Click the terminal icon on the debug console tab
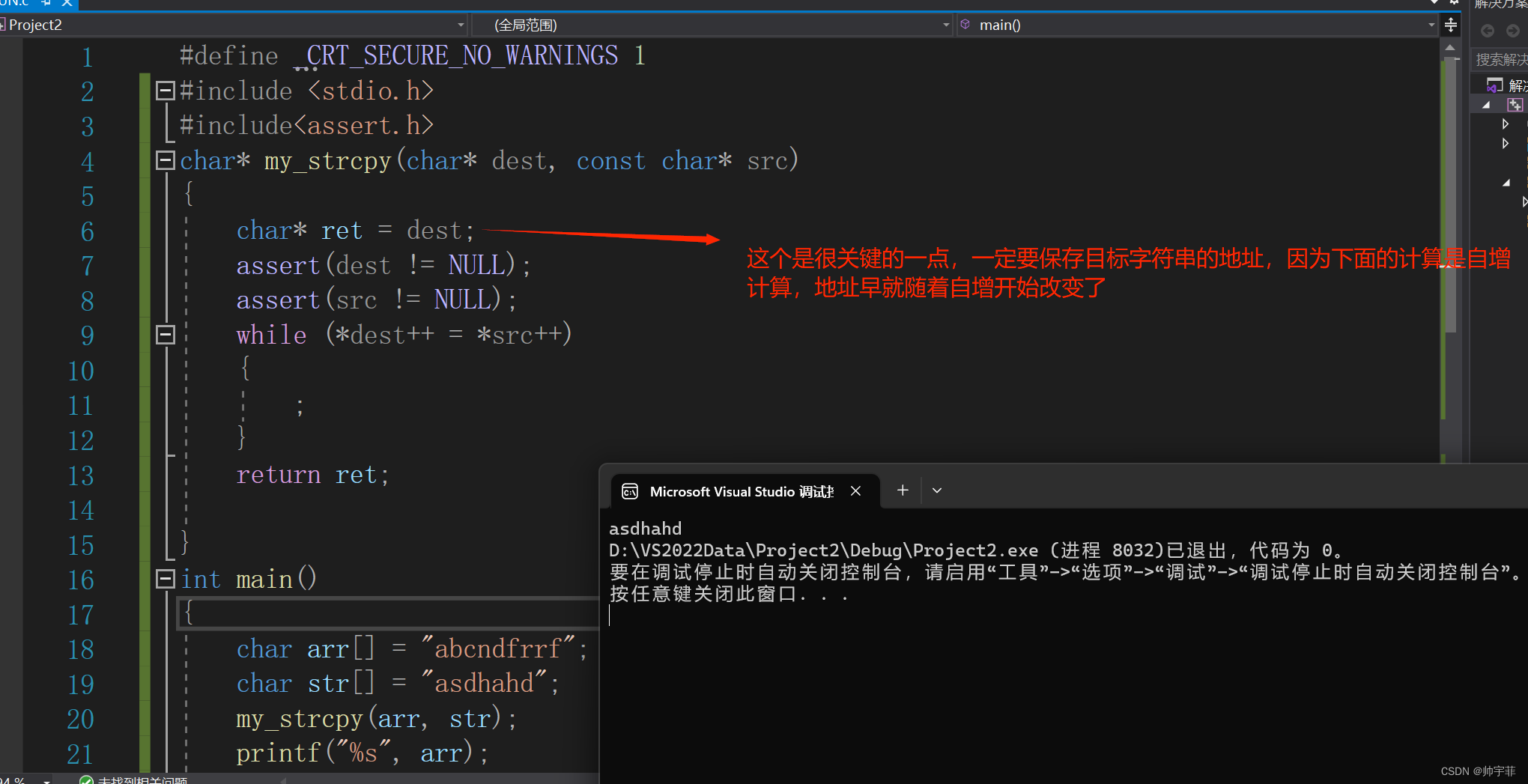 coord(631,491)
